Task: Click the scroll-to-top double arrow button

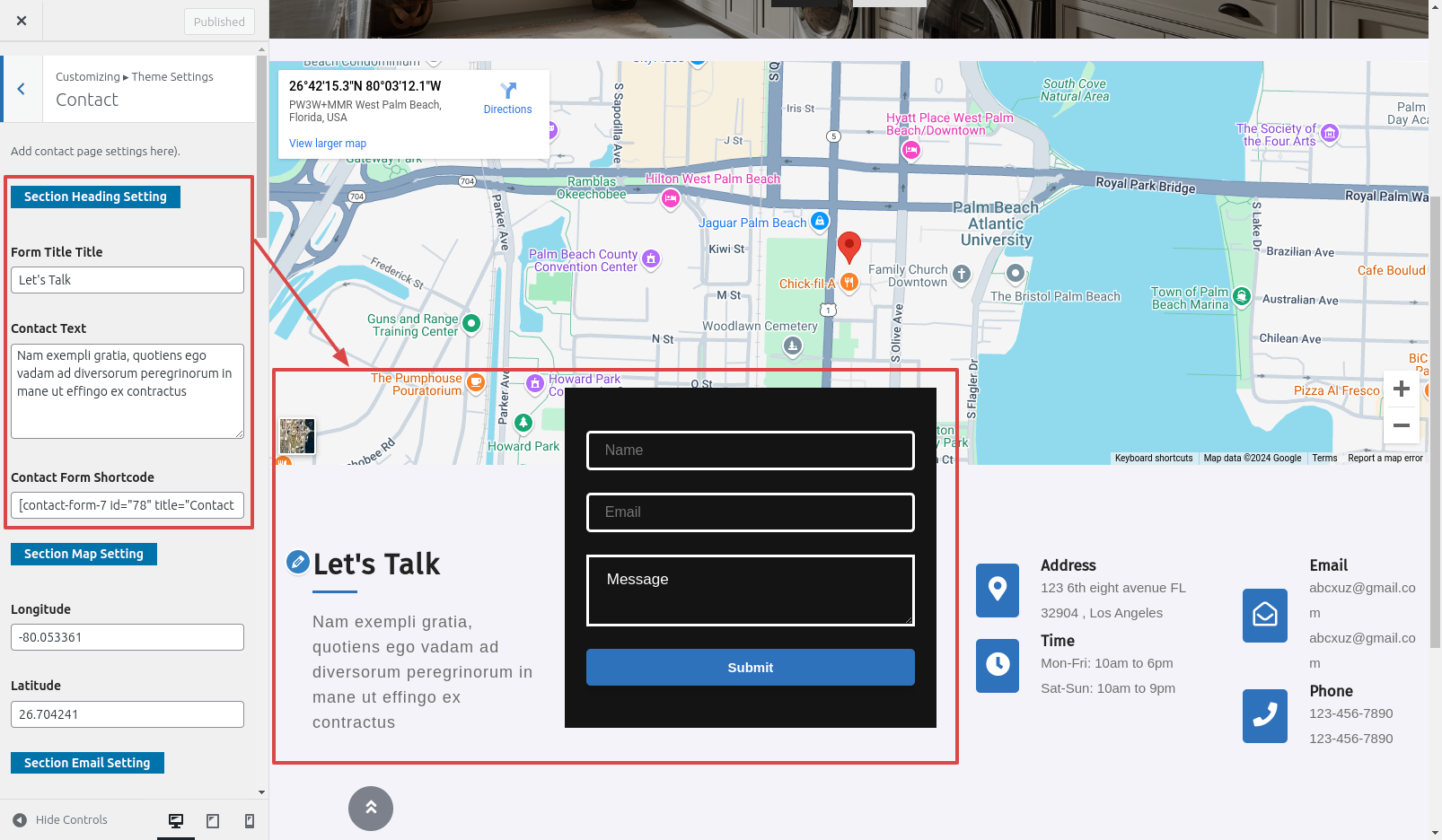Action: [x=371, y=809]
